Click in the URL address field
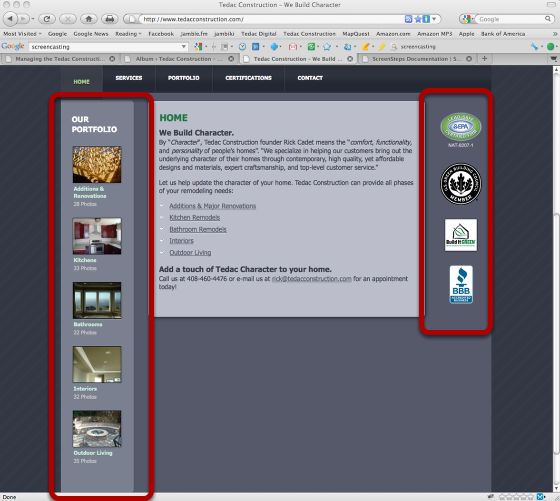The image size is (560, 501). pos(271,19)
